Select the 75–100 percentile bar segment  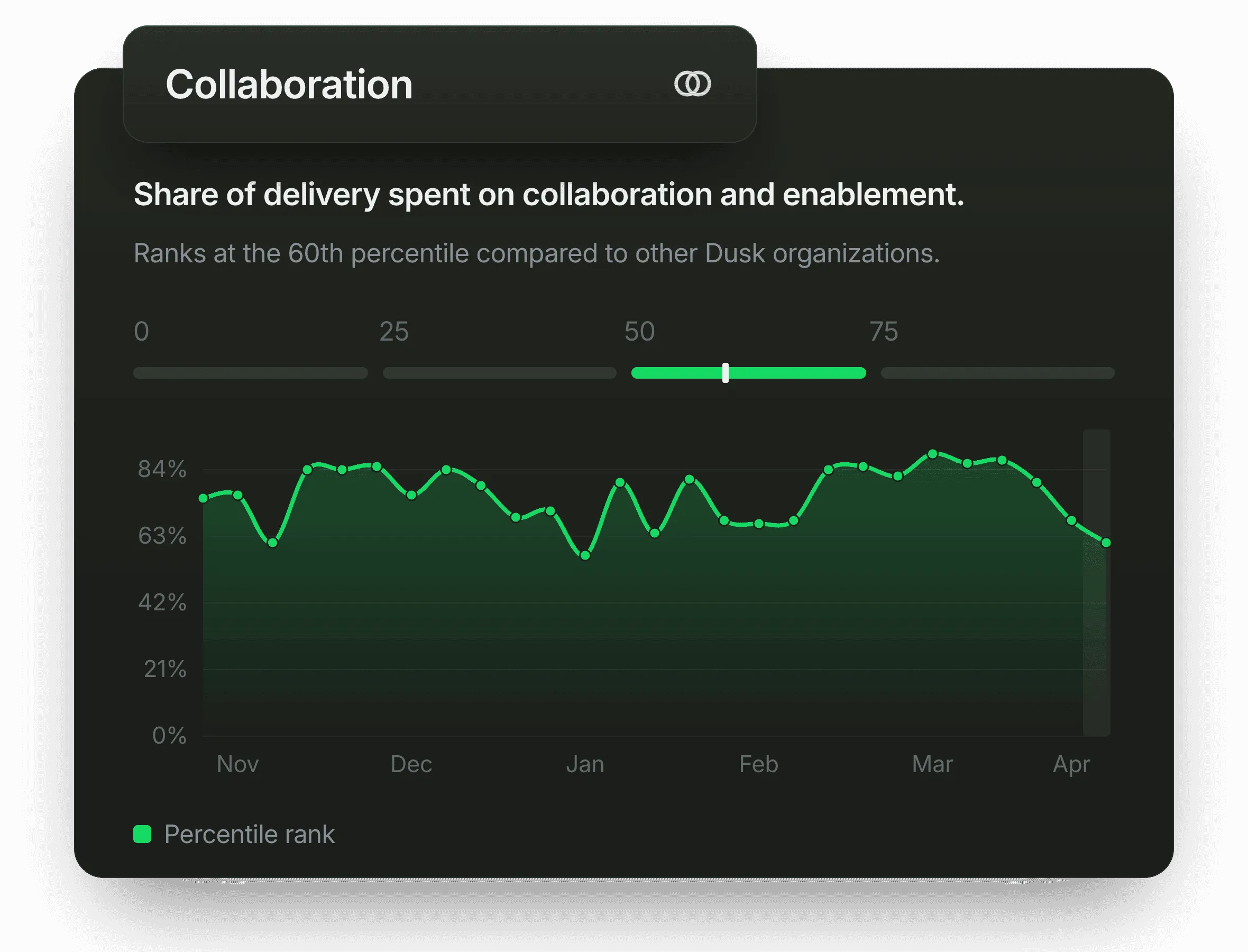point(998,373)
